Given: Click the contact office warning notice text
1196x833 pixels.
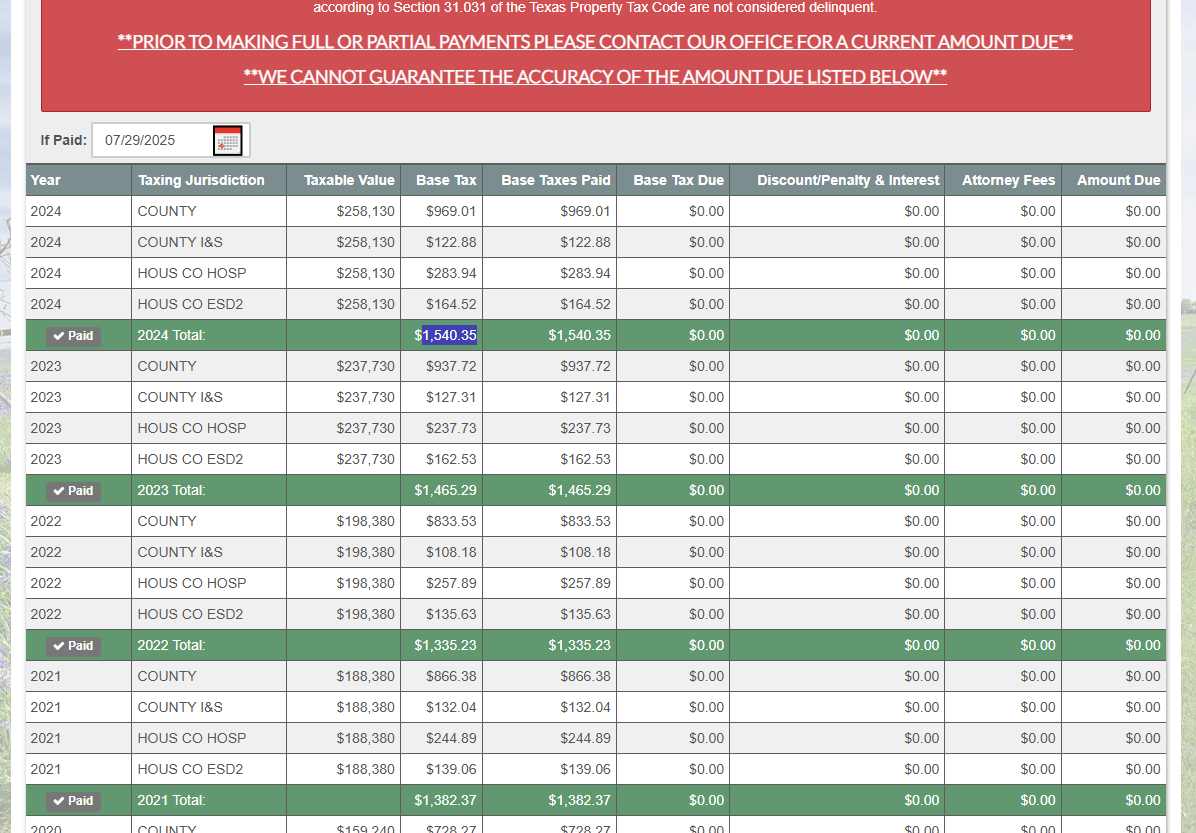Looking at the screenshot, I should [595, 42].
